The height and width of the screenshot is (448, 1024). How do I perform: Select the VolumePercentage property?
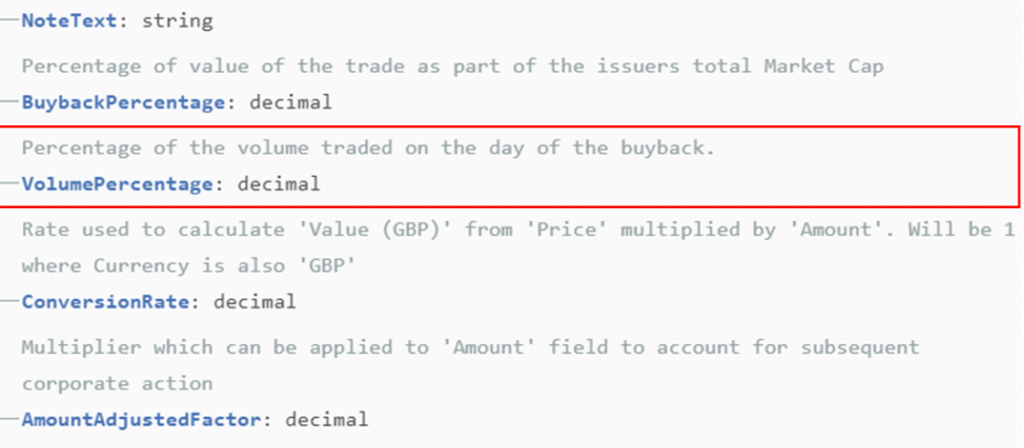[118, 184]
